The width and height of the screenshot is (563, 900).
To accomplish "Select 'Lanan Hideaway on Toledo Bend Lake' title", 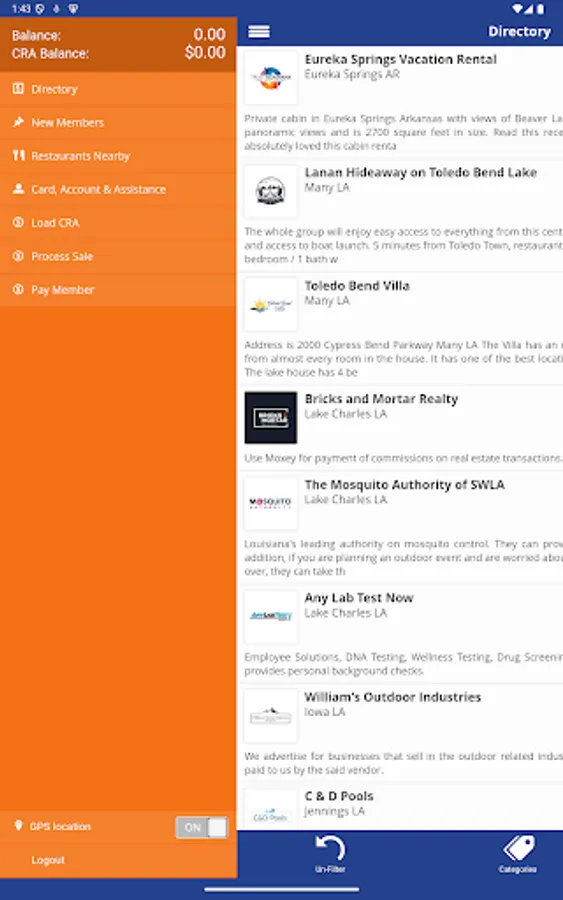I will click(421, 172).
